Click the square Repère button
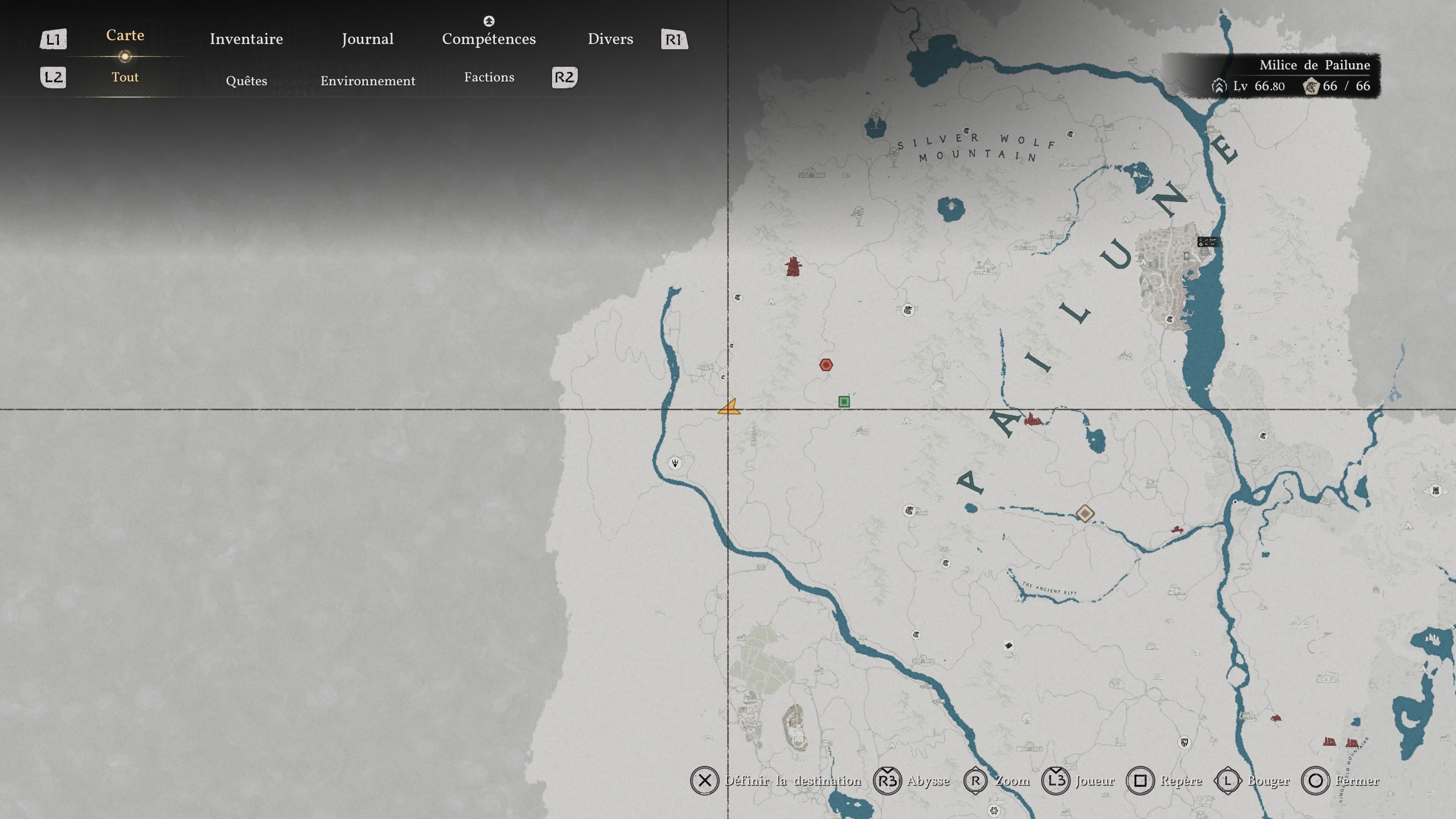Image resolution: width=1456 pixels, height=819 pixels. coord(1140,781)
